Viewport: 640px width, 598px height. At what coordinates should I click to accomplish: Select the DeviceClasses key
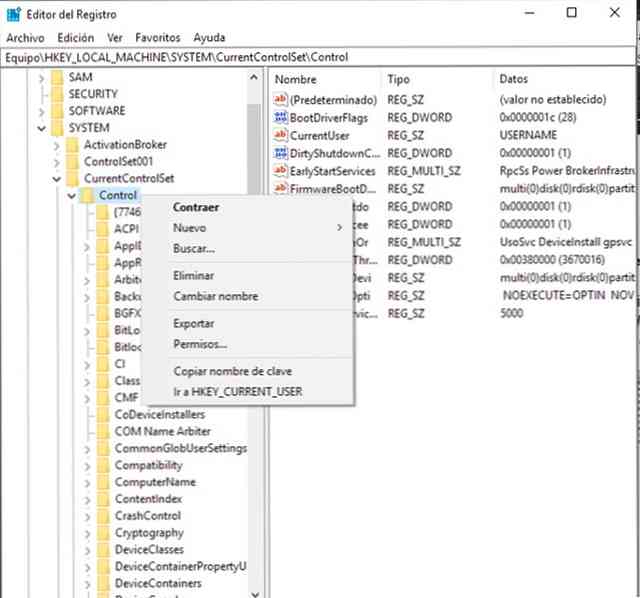[148, 550]
